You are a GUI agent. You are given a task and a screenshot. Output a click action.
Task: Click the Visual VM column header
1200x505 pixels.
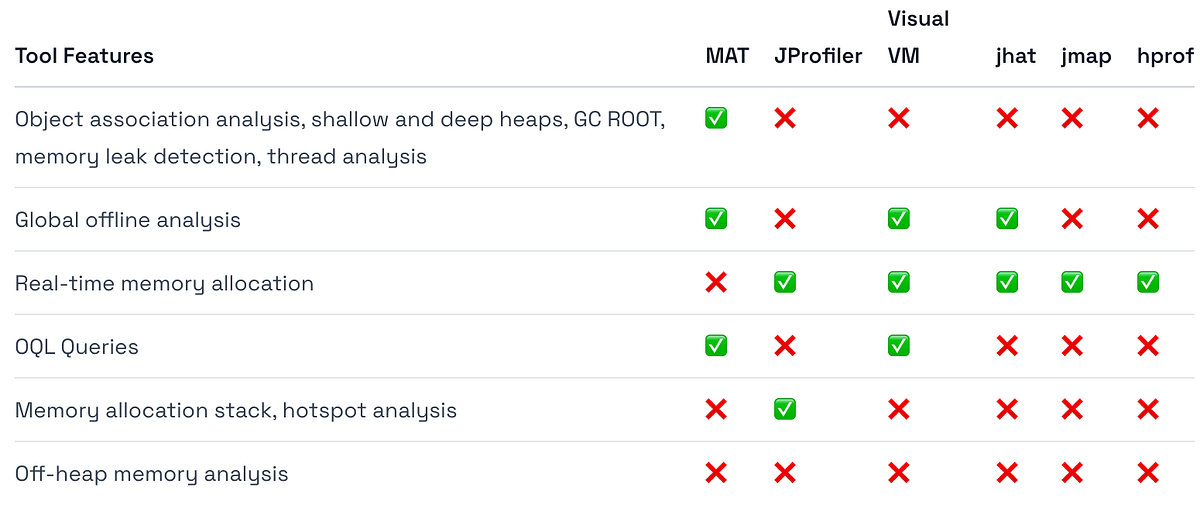tap(917, 37)
